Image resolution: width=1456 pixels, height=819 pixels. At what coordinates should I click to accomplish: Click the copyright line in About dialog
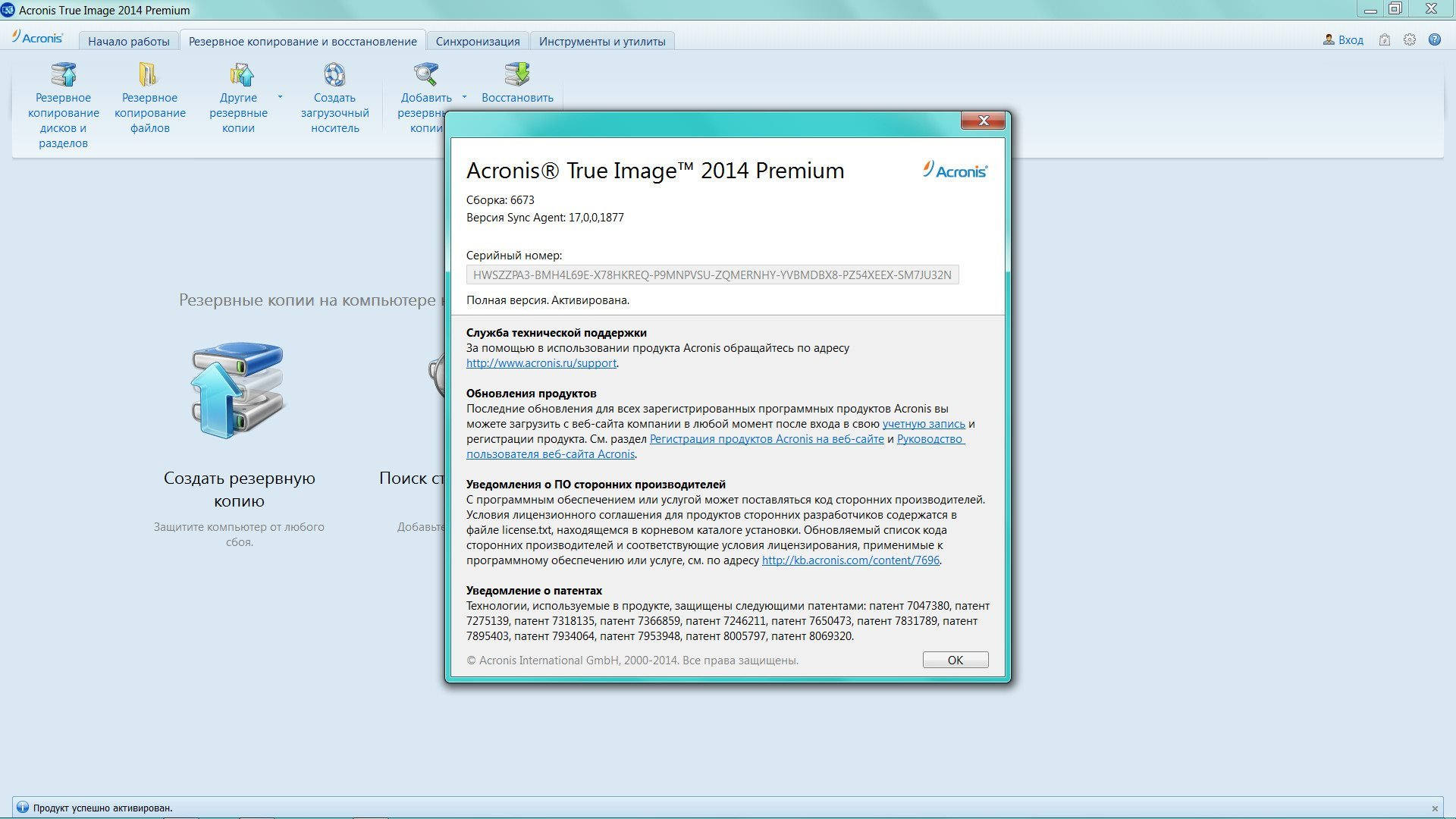coord(632,661)
